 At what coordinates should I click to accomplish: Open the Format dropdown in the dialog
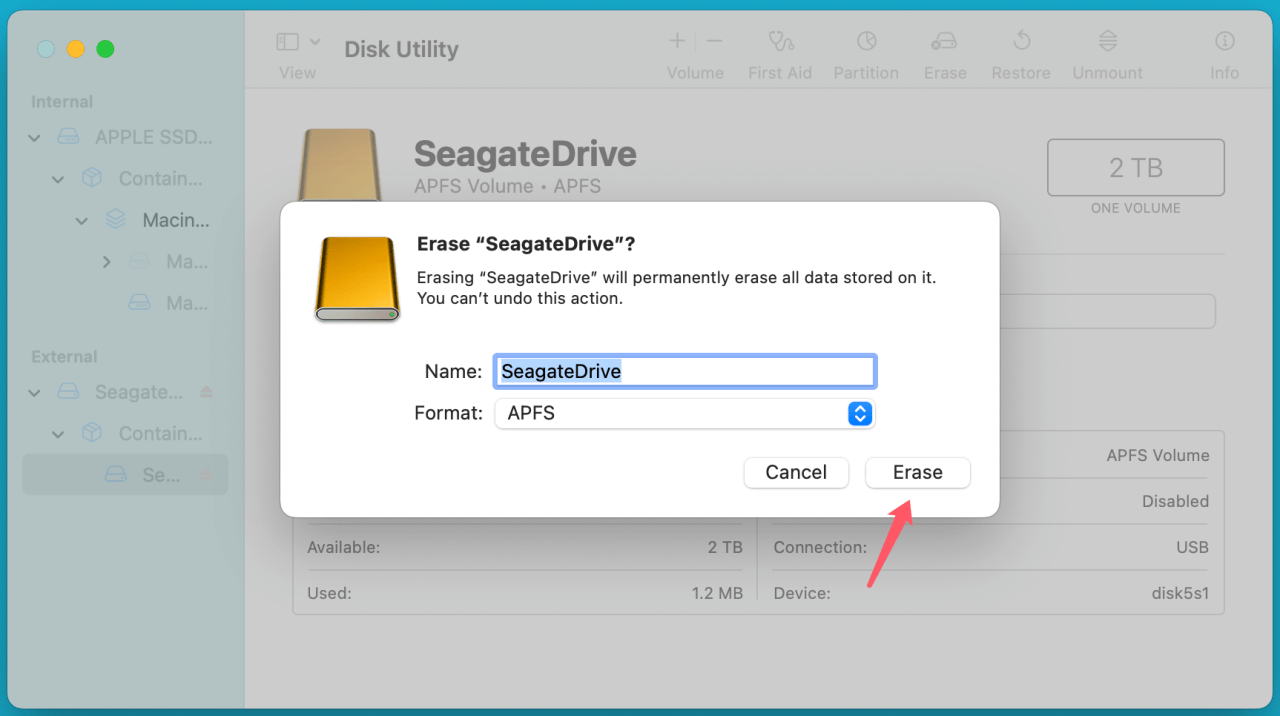click(x=858, y=413)
